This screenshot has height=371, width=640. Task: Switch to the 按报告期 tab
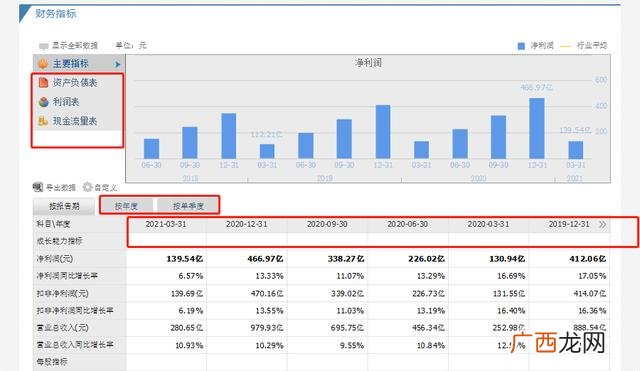point(64,206)
